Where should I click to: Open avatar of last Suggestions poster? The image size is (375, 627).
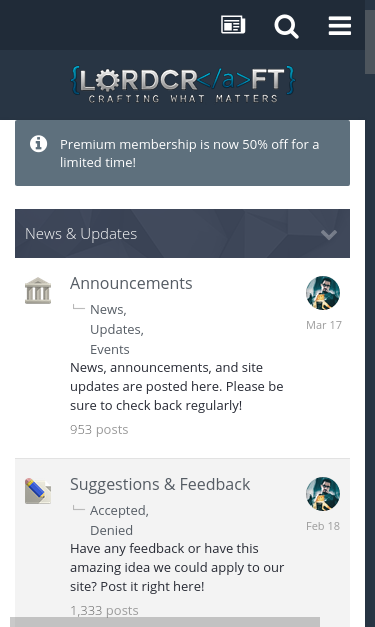click(x=323, y=494)
